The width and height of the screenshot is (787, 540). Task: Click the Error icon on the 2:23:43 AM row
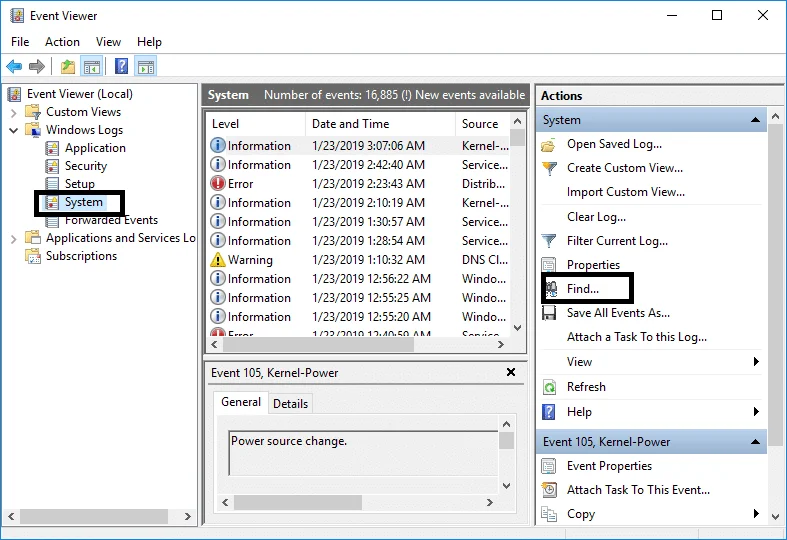coord(217,183)
